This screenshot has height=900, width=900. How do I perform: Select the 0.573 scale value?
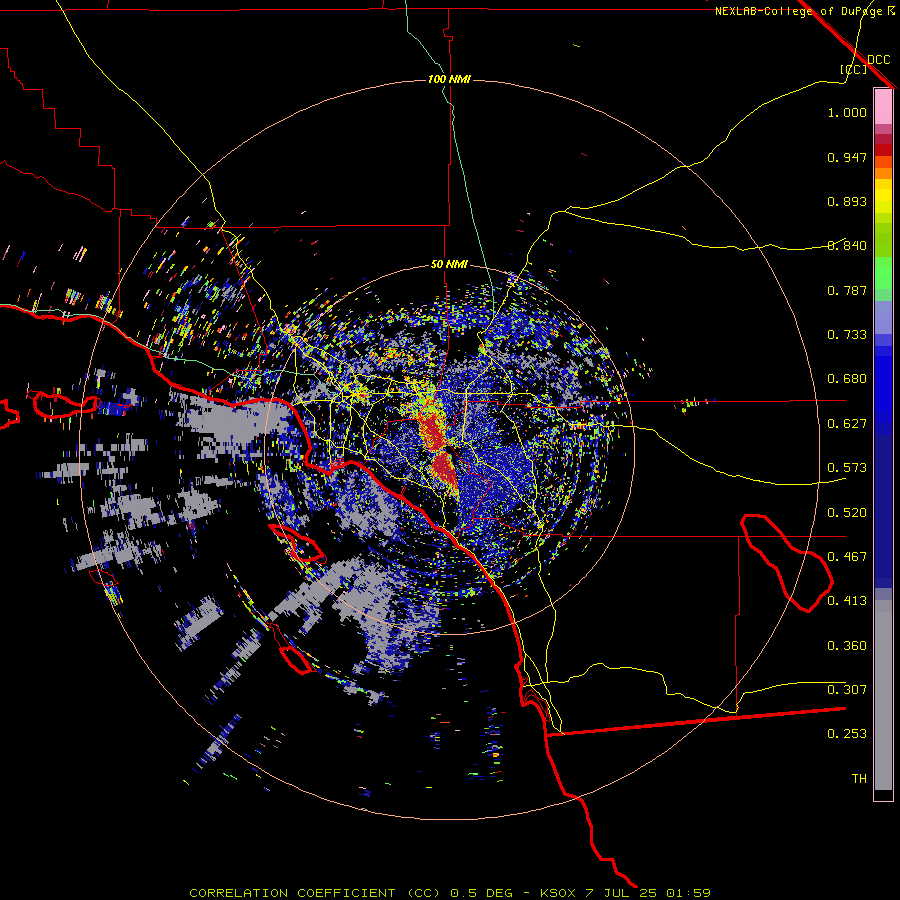click(847, 468)
